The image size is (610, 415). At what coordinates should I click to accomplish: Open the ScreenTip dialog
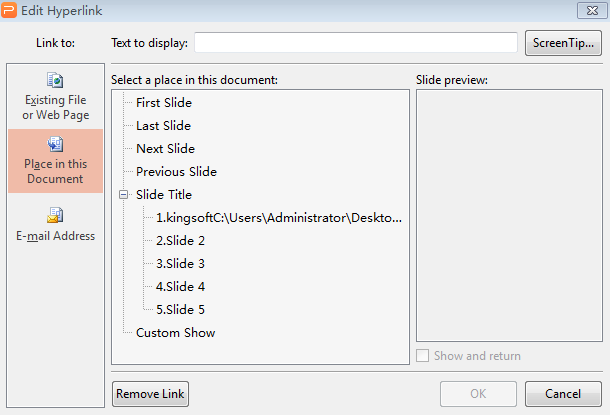coord(563,43)
